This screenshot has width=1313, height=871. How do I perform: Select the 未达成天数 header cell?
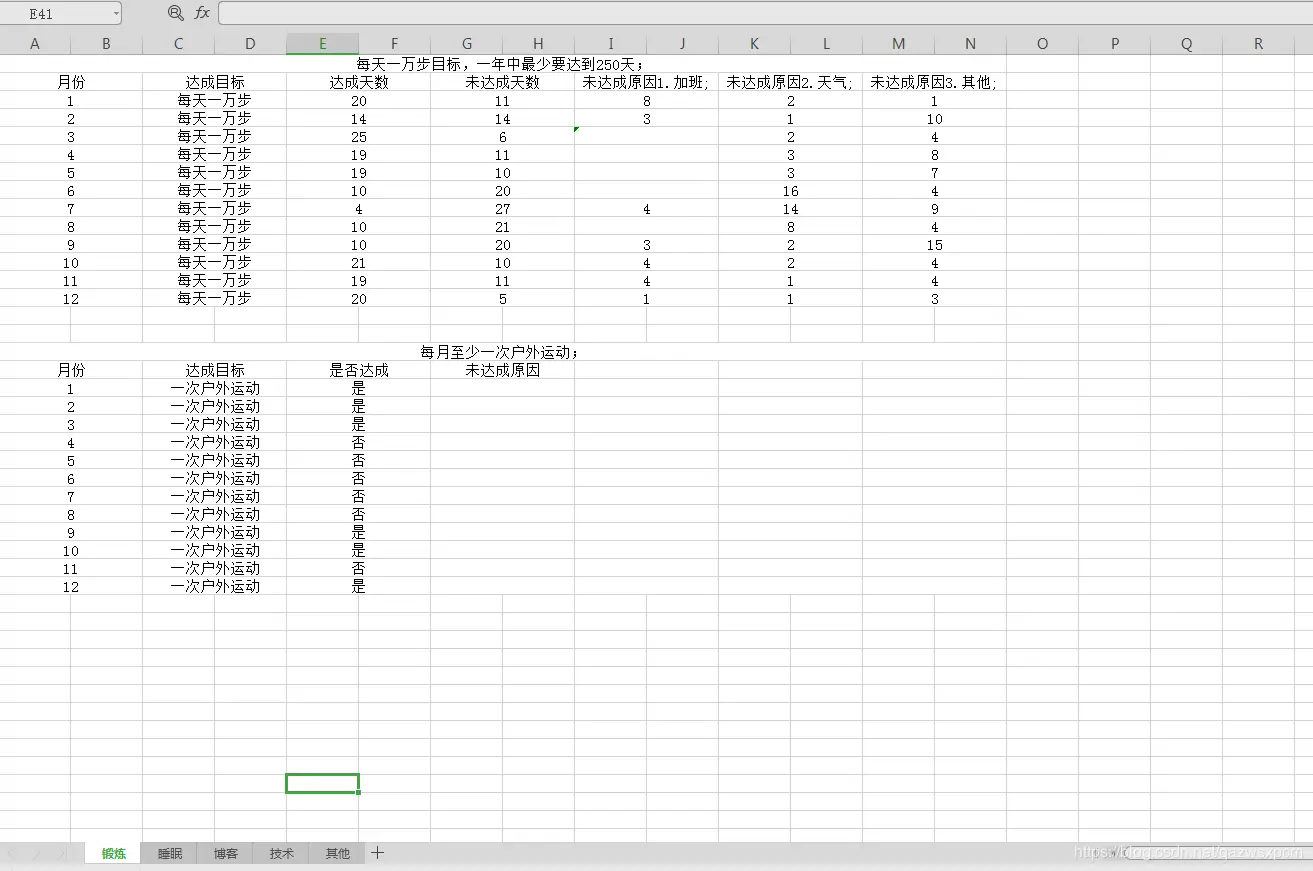503,82
